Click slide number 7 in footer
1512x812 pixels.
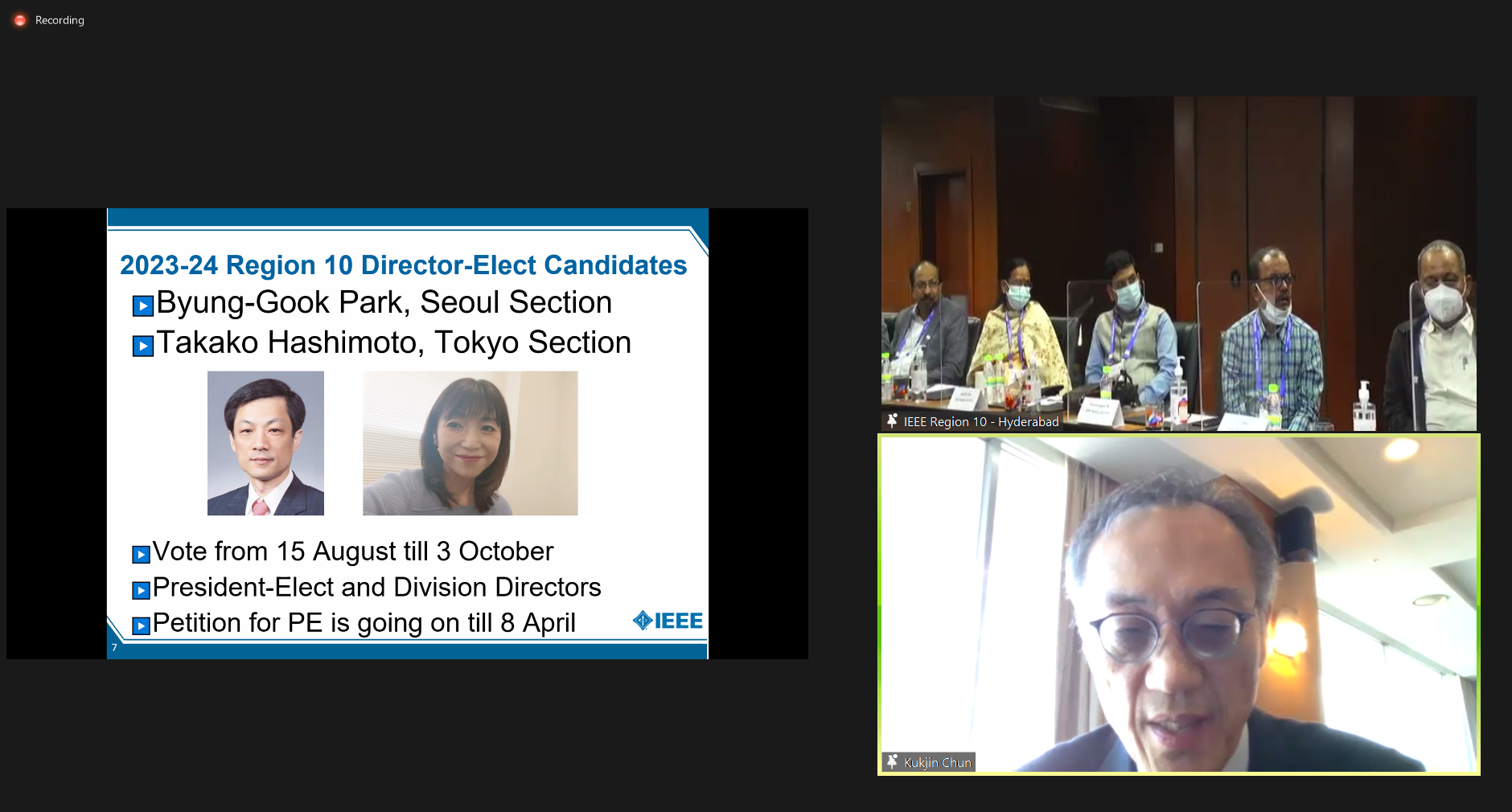coord(114,647)
